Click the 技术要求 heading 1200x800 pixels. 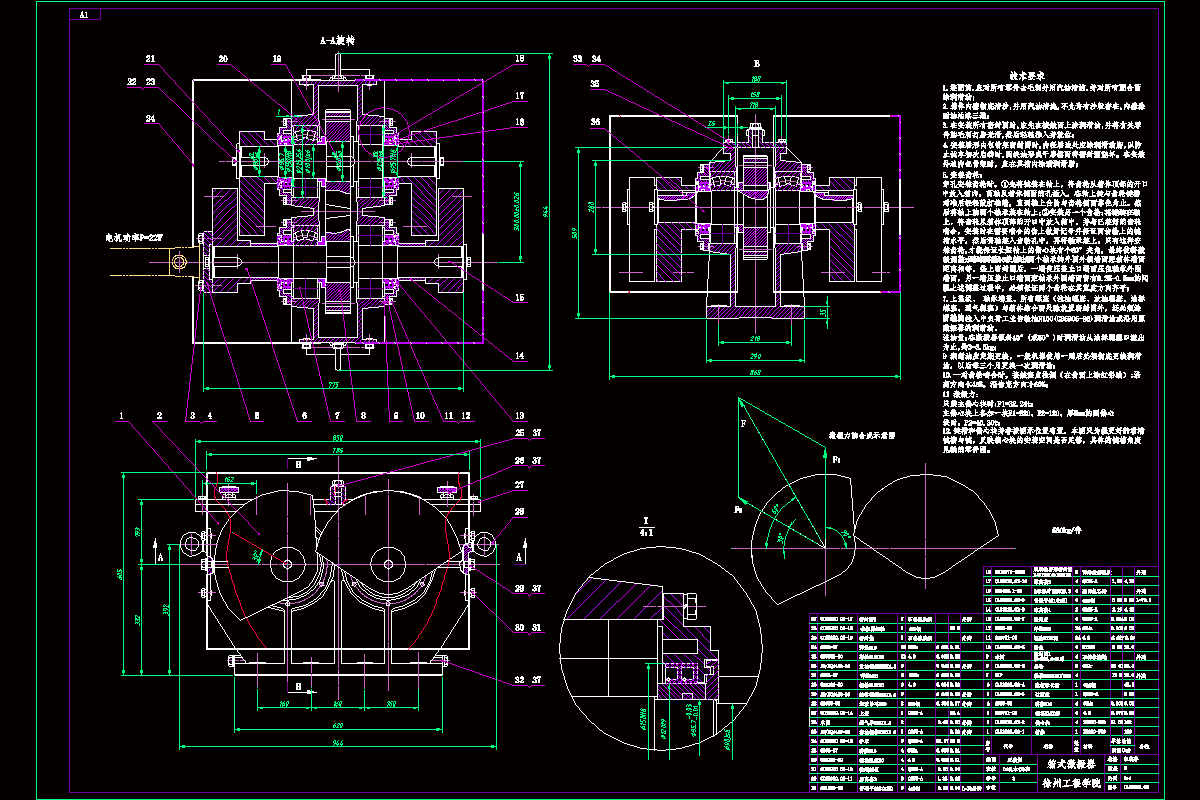pyautogui.click(x=1026, y=75)
